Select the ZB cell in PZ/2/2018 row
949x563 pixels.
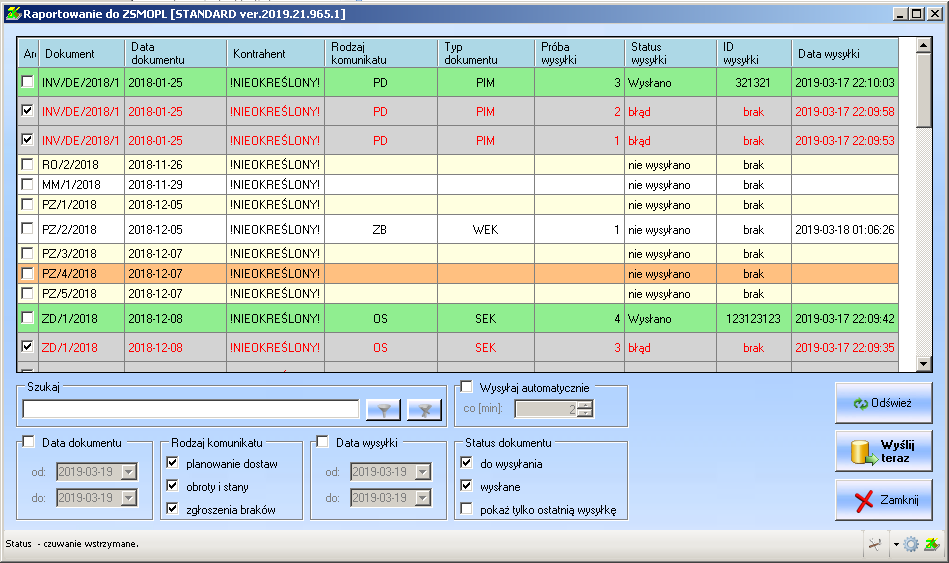coord(381,229)
